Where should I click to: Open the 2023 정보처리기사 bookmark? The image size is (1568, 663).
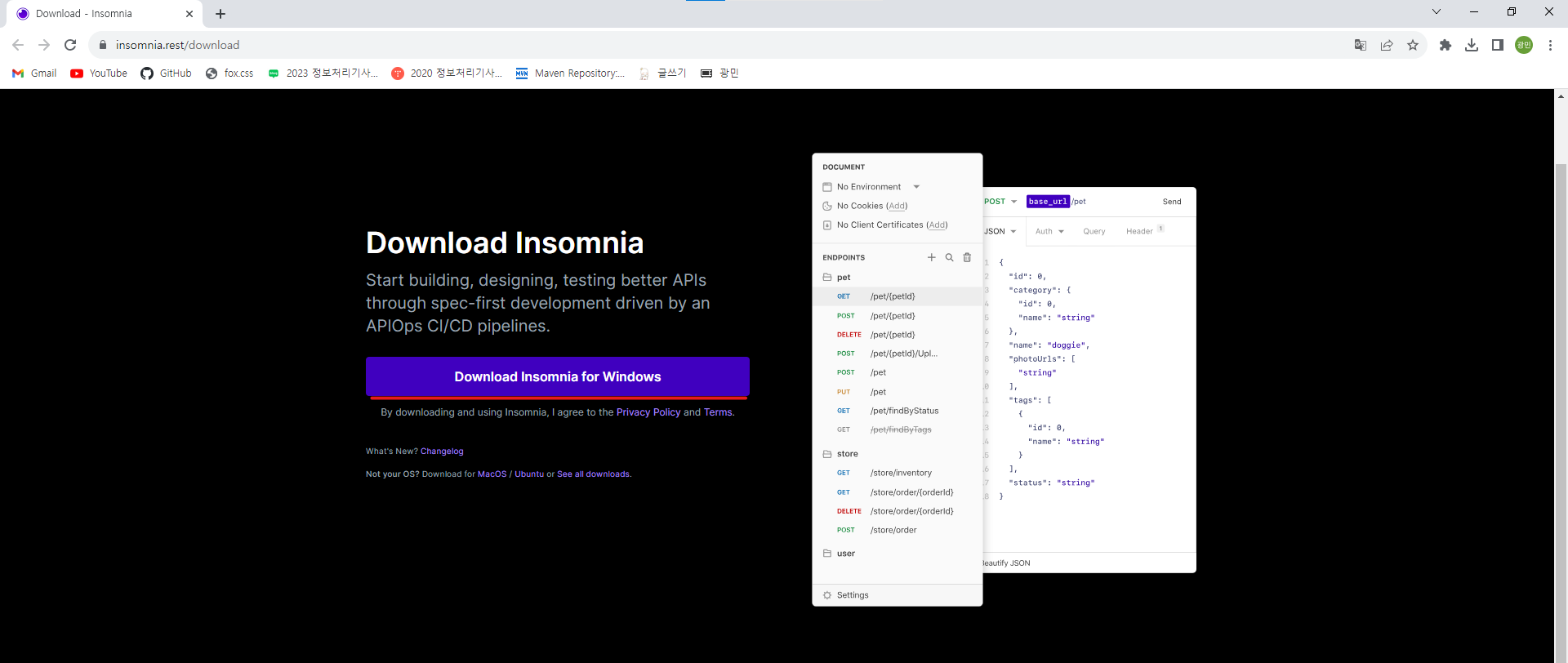pos(323,73)
